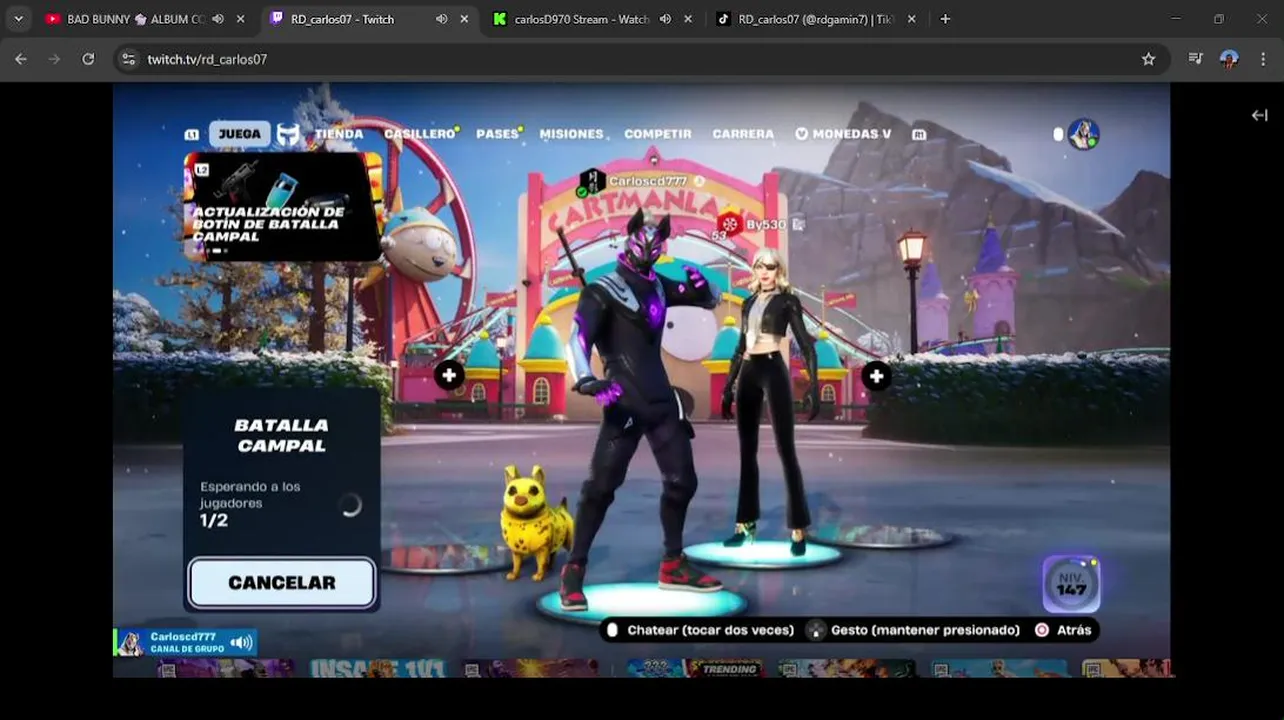Open the CARRERA career tab
Screen dimensions: 1284x720
click(743, 134)
